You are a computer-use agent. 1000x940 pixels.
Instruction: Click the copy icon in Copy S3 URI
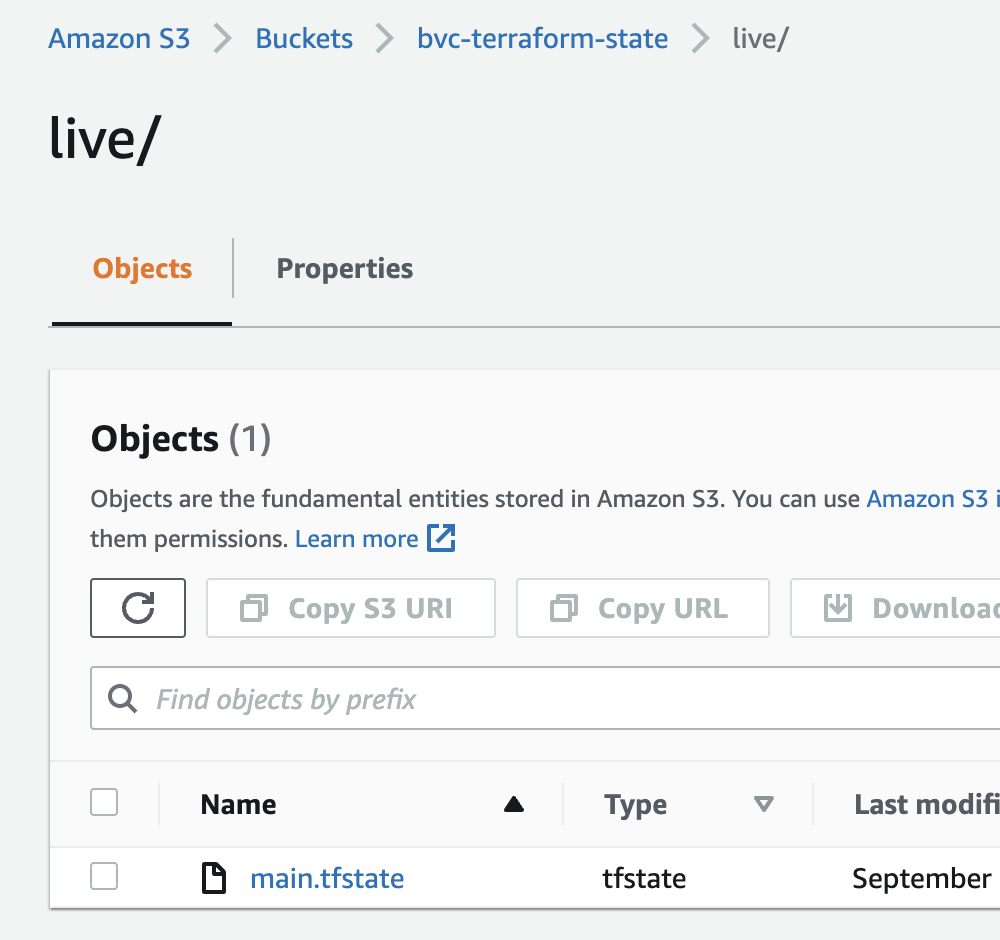255,608
